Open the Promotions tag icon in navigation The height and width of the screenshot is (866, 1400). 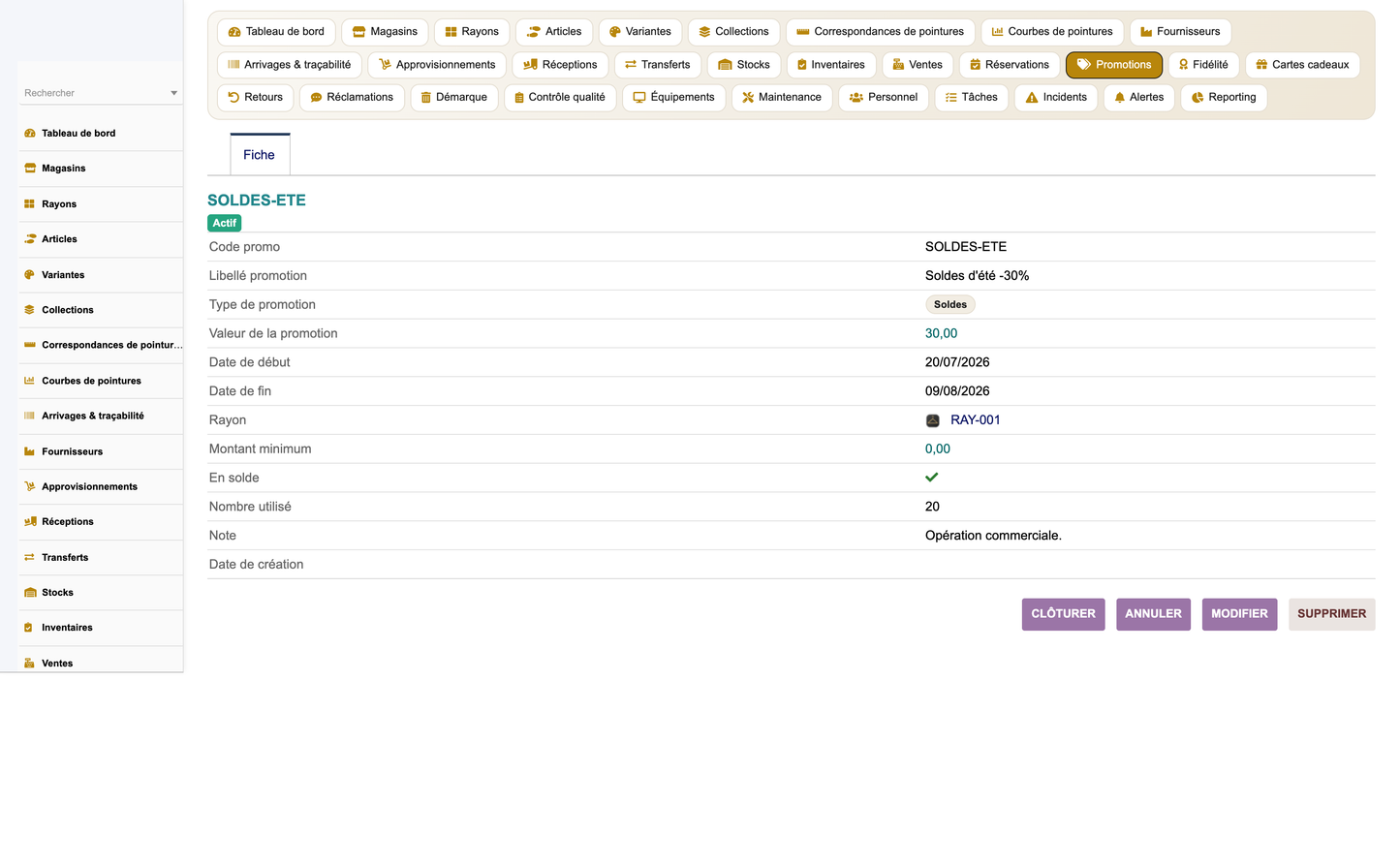coord(1084,65)
